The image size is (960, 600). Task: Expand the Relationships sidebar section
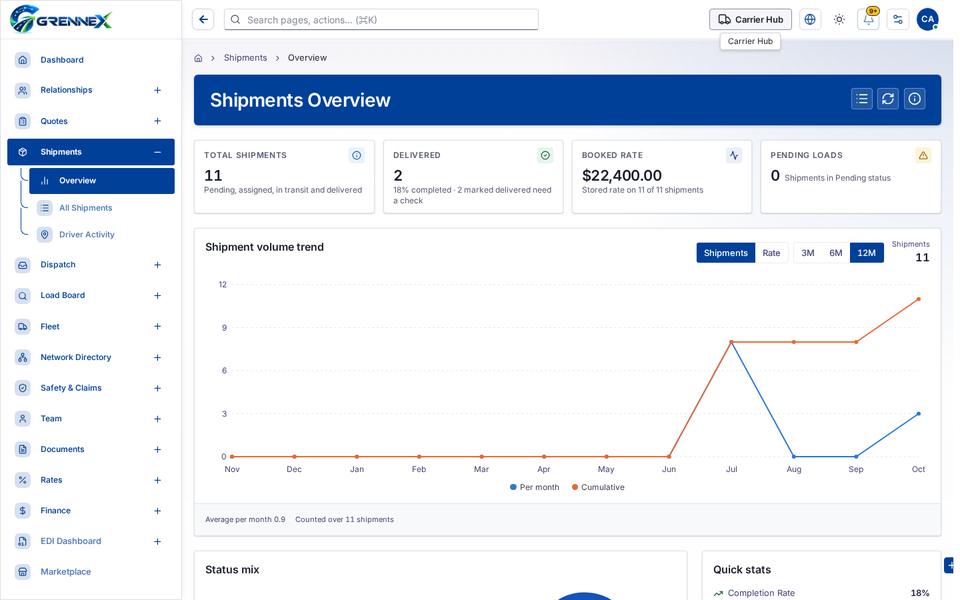click(x=157, y=90)
